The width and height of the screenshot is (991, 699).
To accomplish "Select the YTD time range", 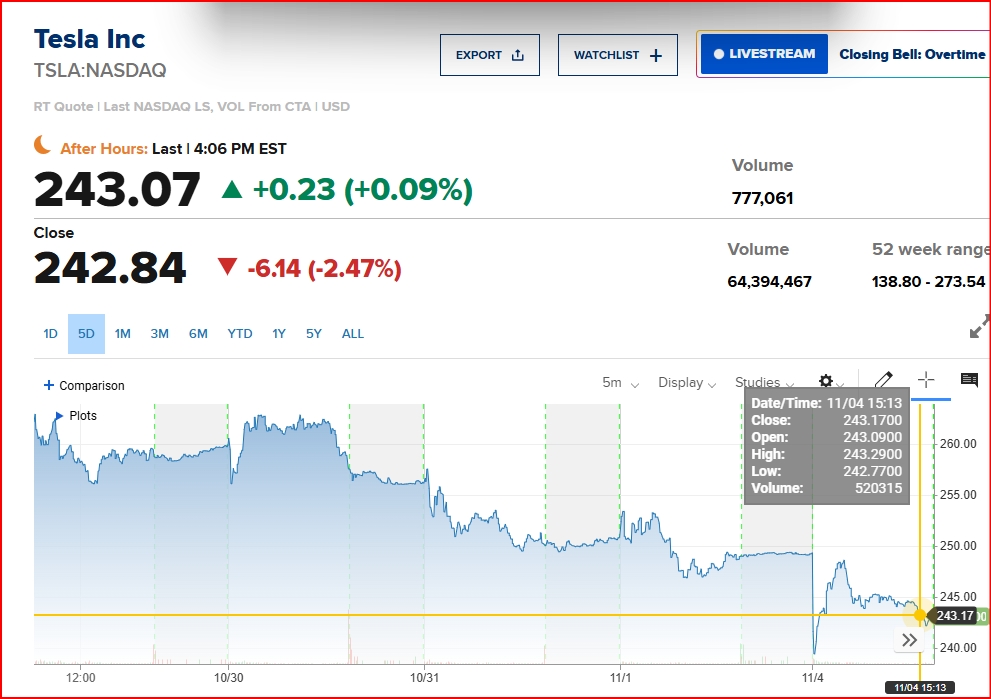I will pos(240,334).
